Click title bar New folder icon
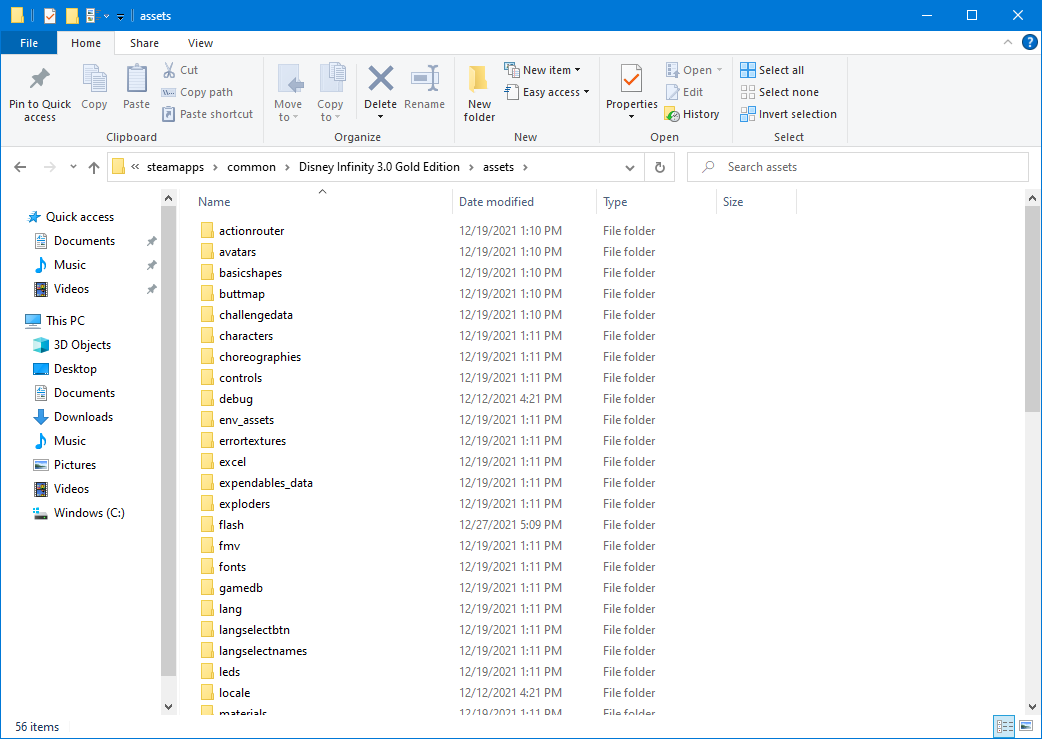The height and width of the screenshot is (739, 1042). tap(72, 15)
